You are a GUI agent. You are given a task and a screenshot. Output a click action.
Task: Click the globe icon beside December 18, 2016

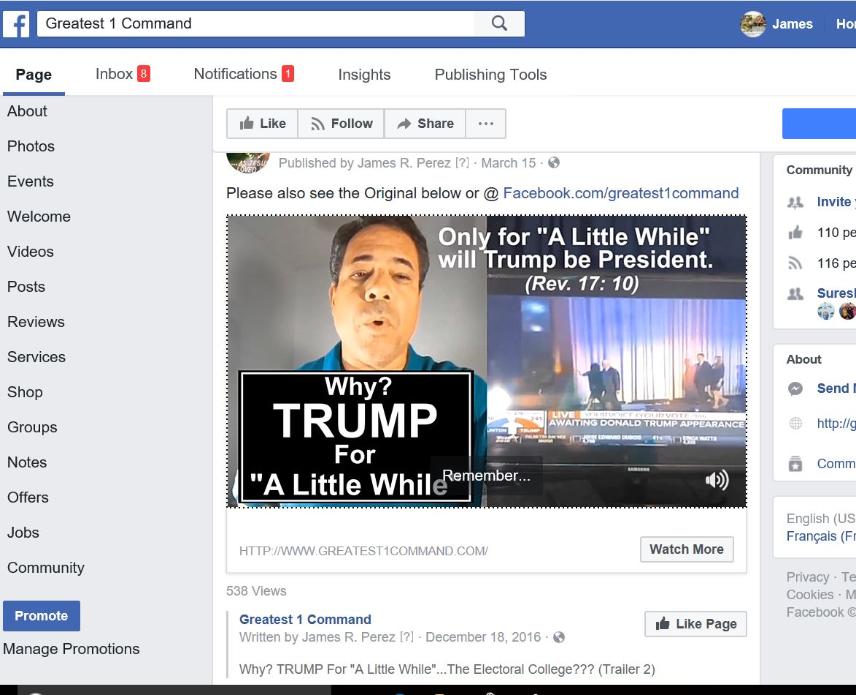tap(558, 637)
